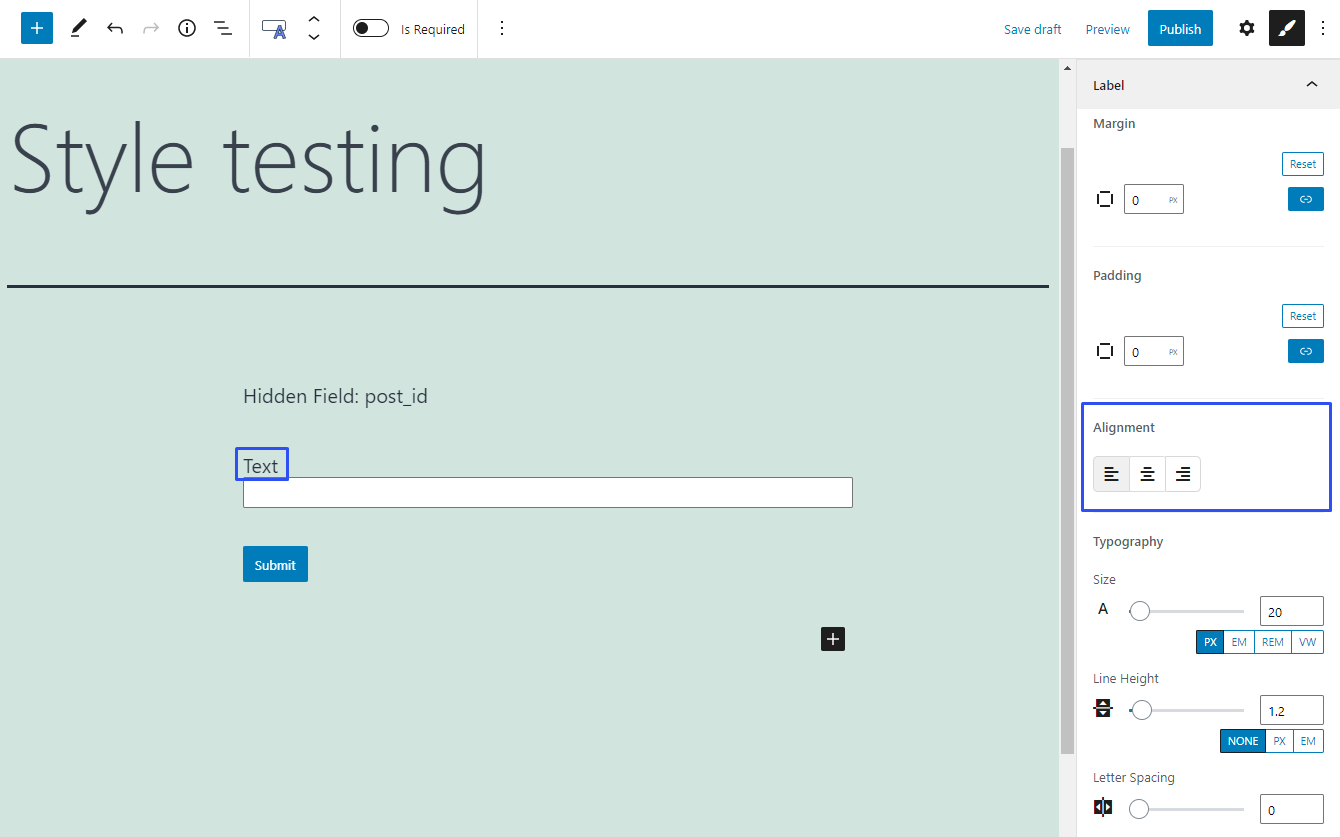The width and height of the screenshot is (1340, 837).
Task: Set line height unit to PX
Action: click(x=1279, y=740)
